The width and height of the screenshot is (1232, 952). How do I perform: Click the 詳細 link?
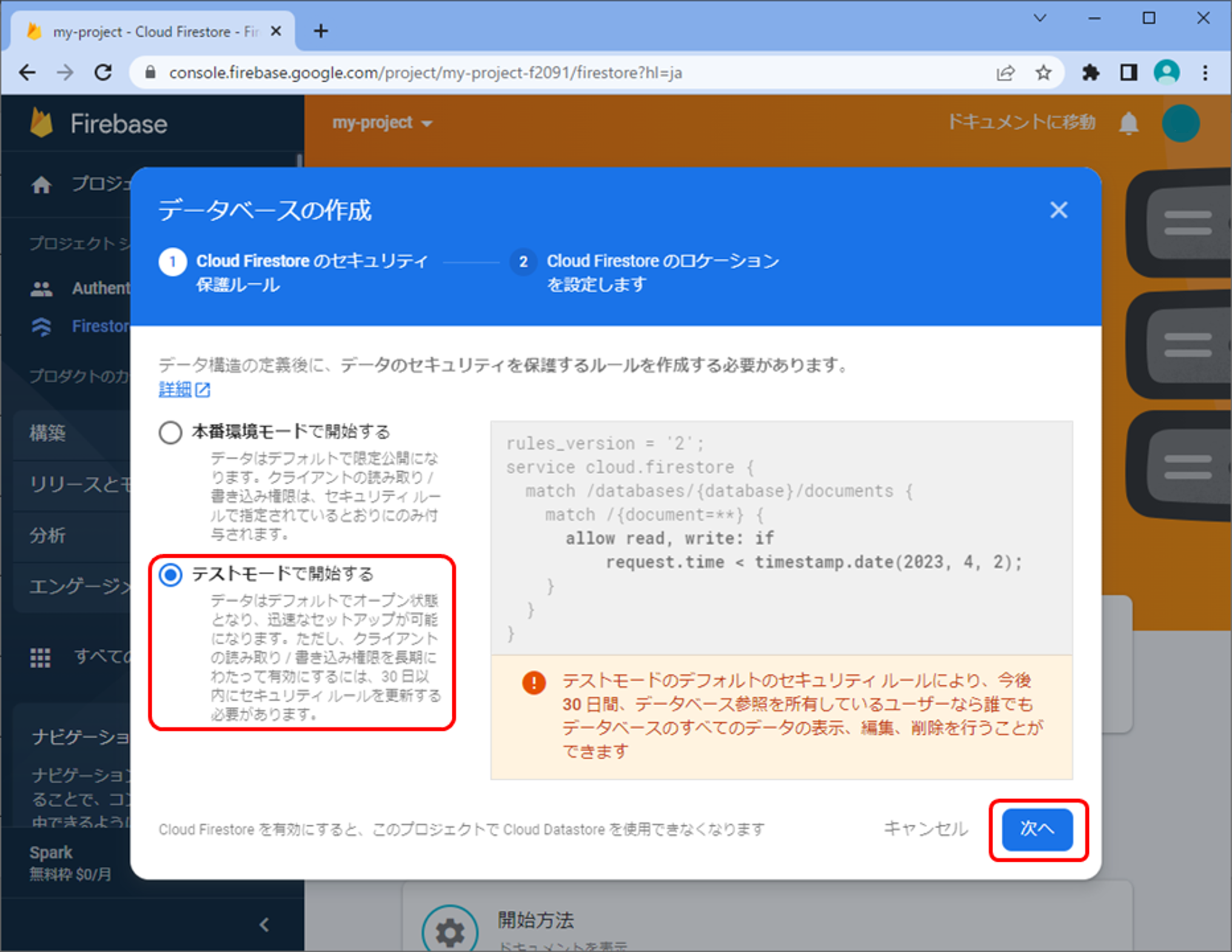coord(184,389)
